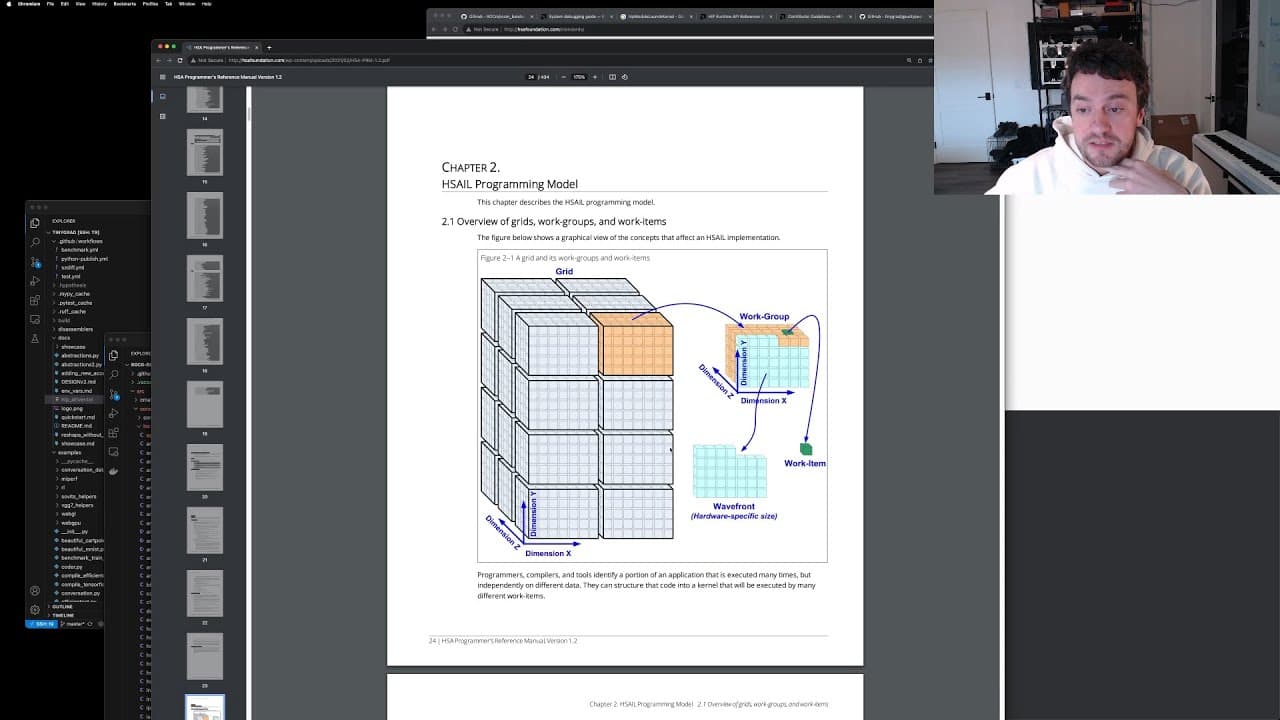Select page 20 thumbnail in PDF sidebar

coord(205,467)
